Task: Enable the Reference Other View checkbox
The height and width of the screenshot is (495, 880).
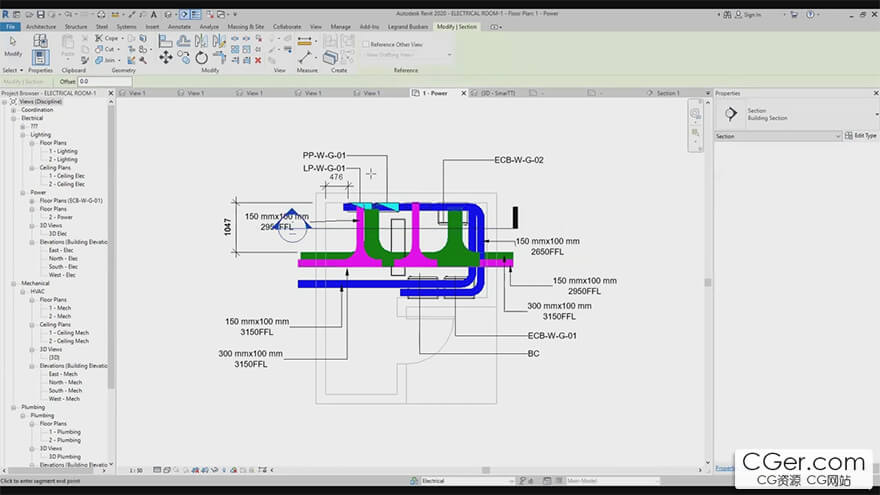Action: (365, 44)
